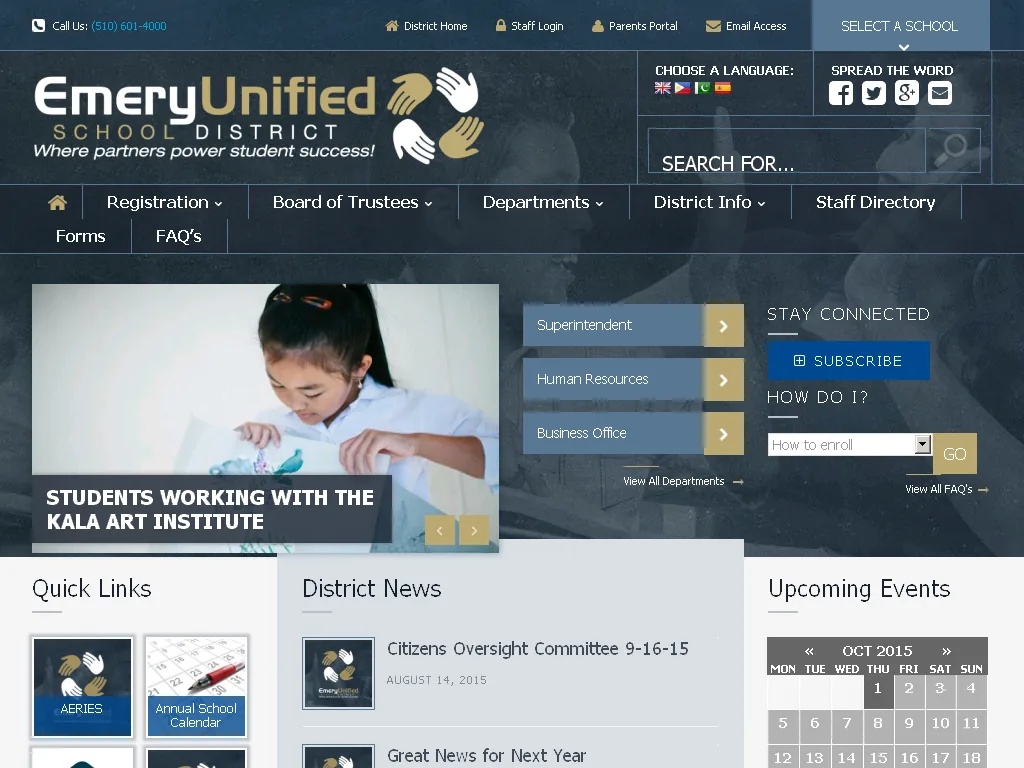Image resolution: width=1024 pixels, height=768 pixels.
Task: Open View All FAQ's link
Action: (x=946, y=489)
